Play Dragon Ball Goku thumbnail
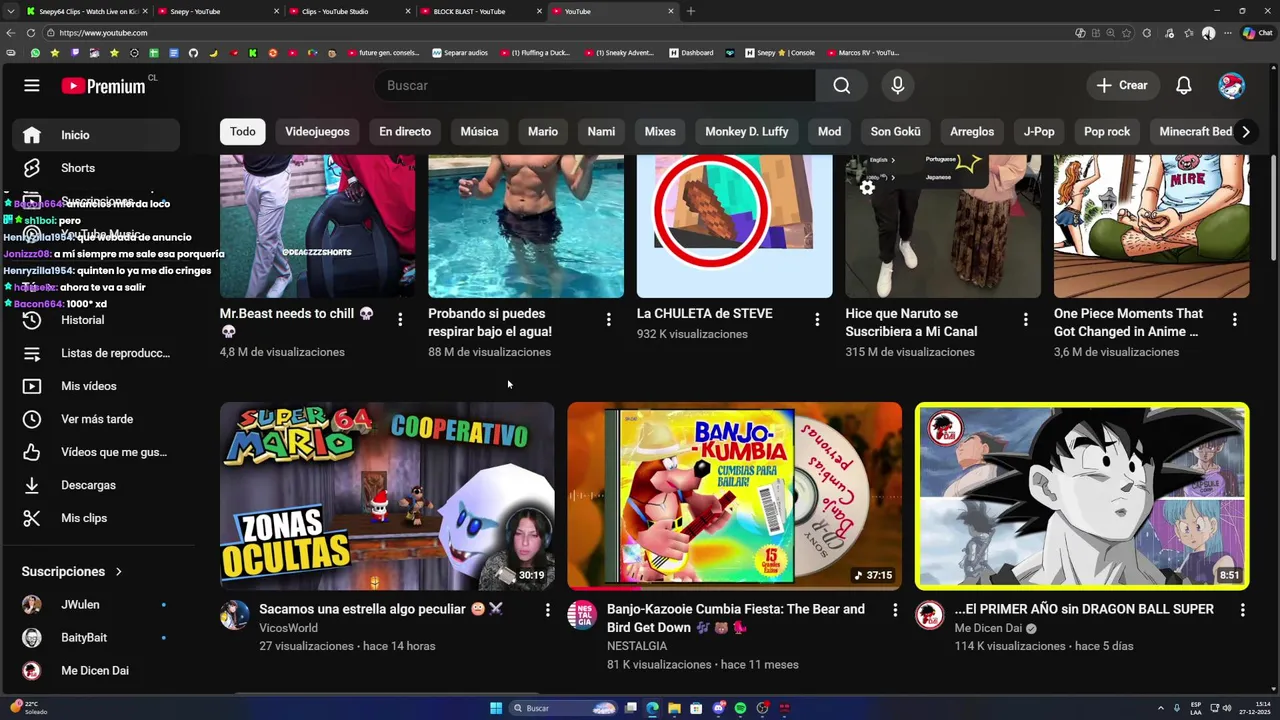Viewport: 1280px width, 720px height. point(1082,496)
